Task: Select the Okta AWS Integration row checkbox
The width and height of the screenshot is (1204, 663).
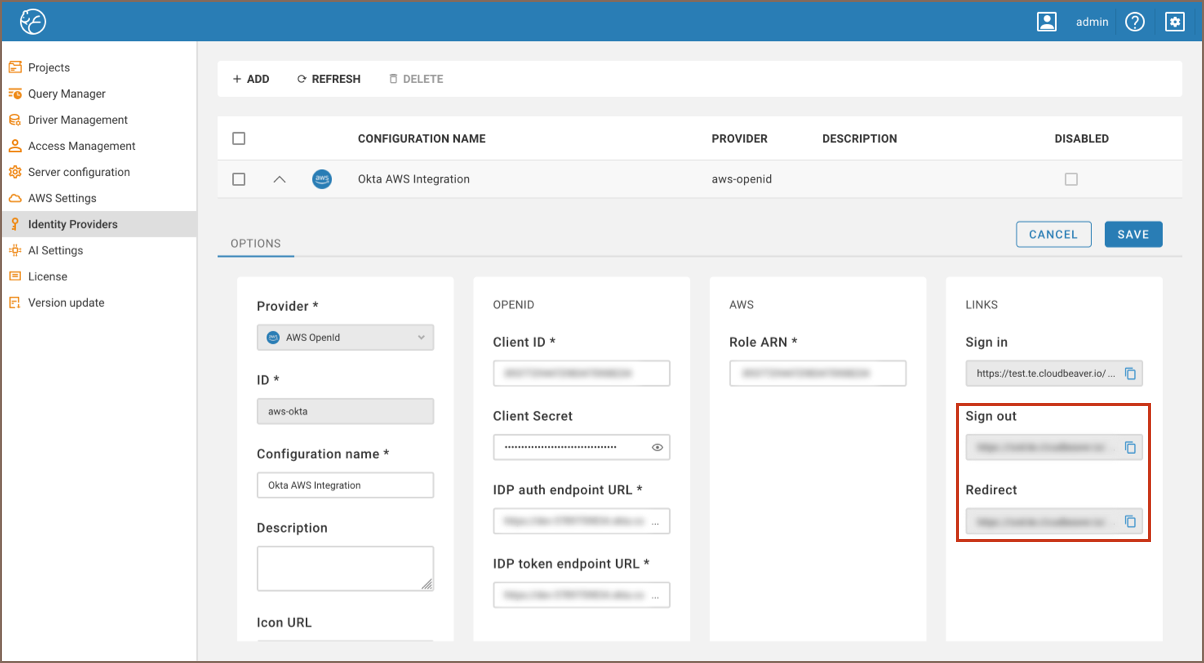Action: pyautogui.click(x=239, y=179)
